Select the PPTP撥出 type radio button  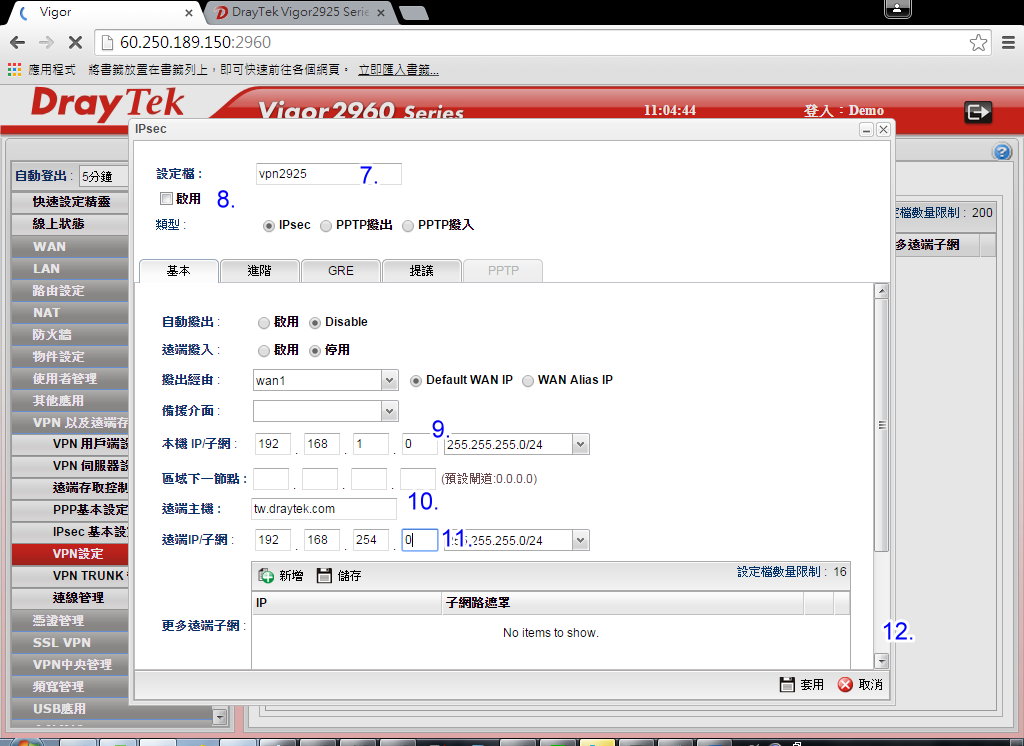(x=326, y=226)
